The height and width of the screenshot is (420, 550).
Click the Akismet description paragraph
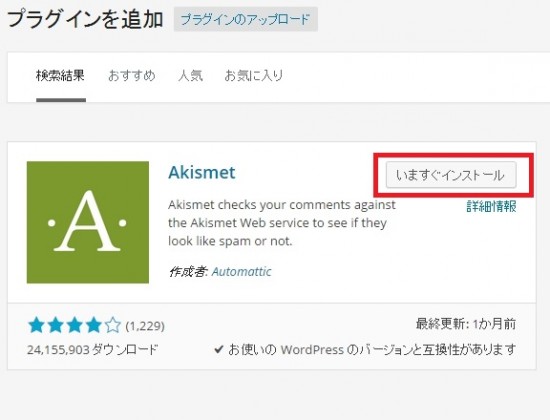click(282, 223)
